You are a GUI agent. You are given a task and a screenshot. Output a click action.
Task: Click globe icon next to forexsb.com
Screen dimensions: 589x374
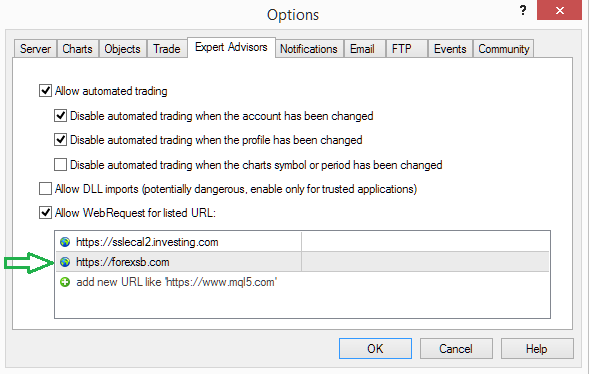pos(65,262)
